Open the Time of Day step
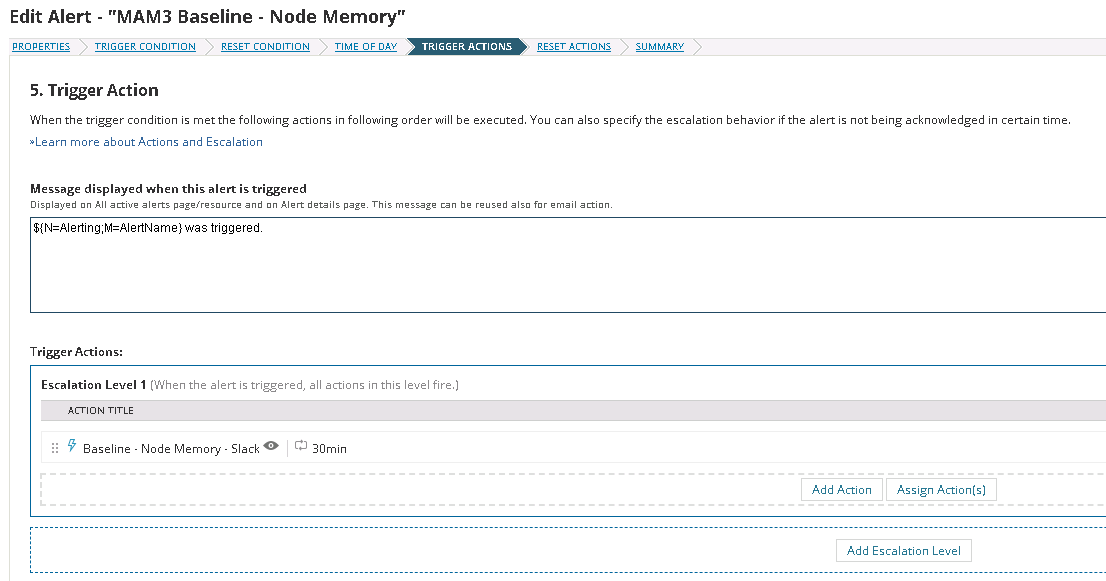This screenshot has height=581, width=1106. point(365,47)
